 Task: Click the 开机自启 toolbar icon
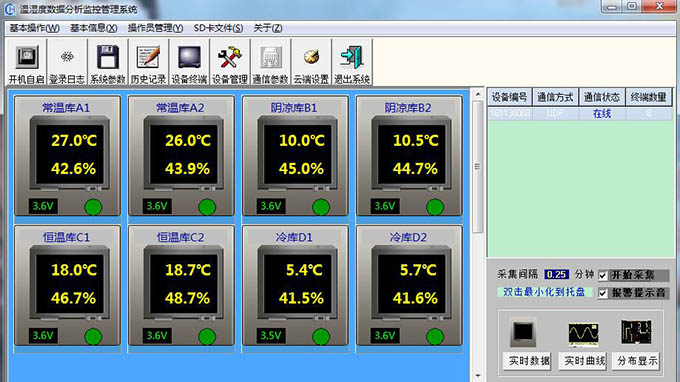click(26, 62)
